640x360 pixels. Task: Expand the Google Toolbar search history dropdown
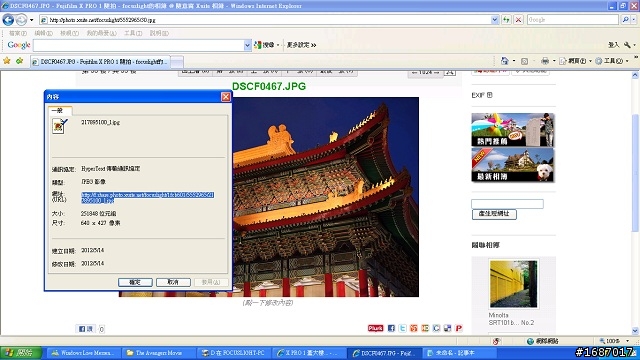[247, 45]
